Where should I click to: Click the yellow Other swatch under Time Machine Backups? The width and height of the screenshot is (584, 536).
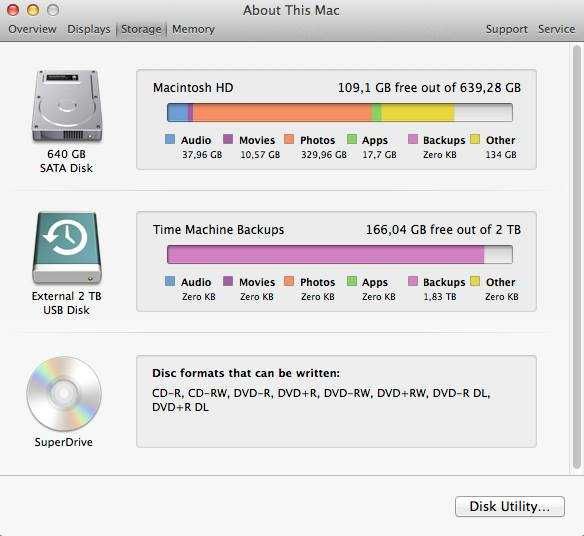tap(475, 281)
